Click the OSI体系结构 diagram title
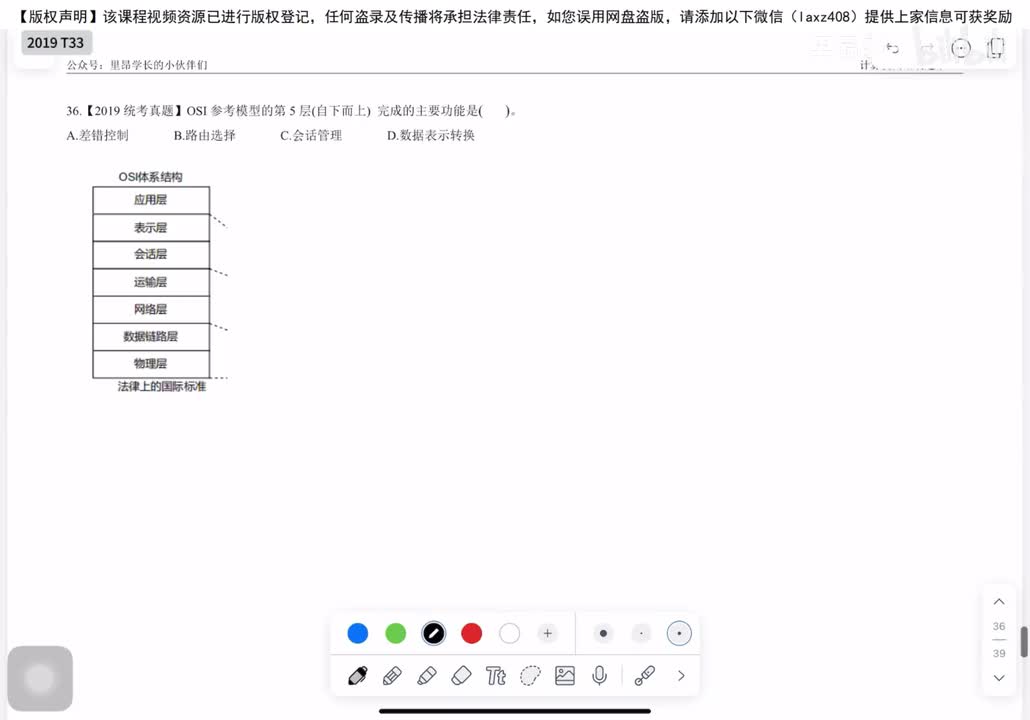Image resolution: width=1030 pixels, height=720 pixels. click(x=150, y=177)
